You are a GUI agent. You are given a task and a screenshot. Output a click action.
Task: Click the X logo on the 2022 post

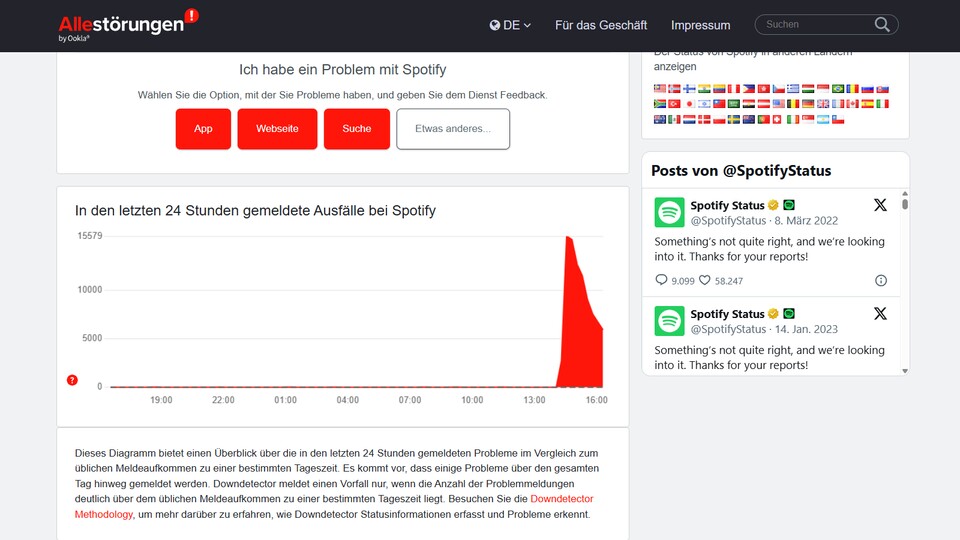point(880,205)
